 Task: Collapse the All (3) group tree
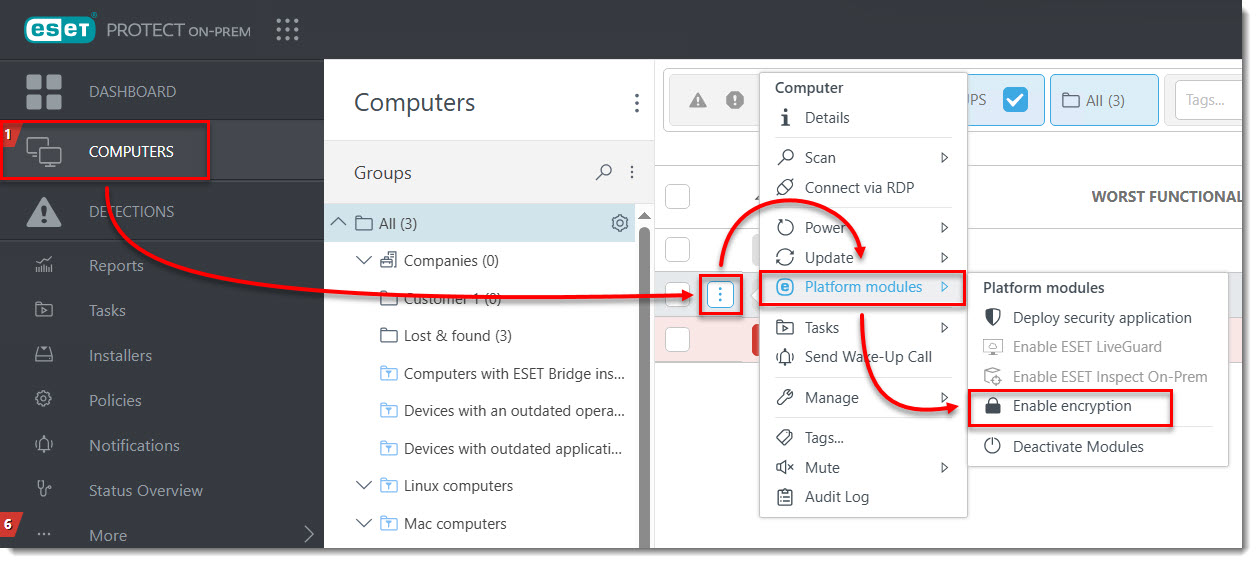click(x=339, y=222)
